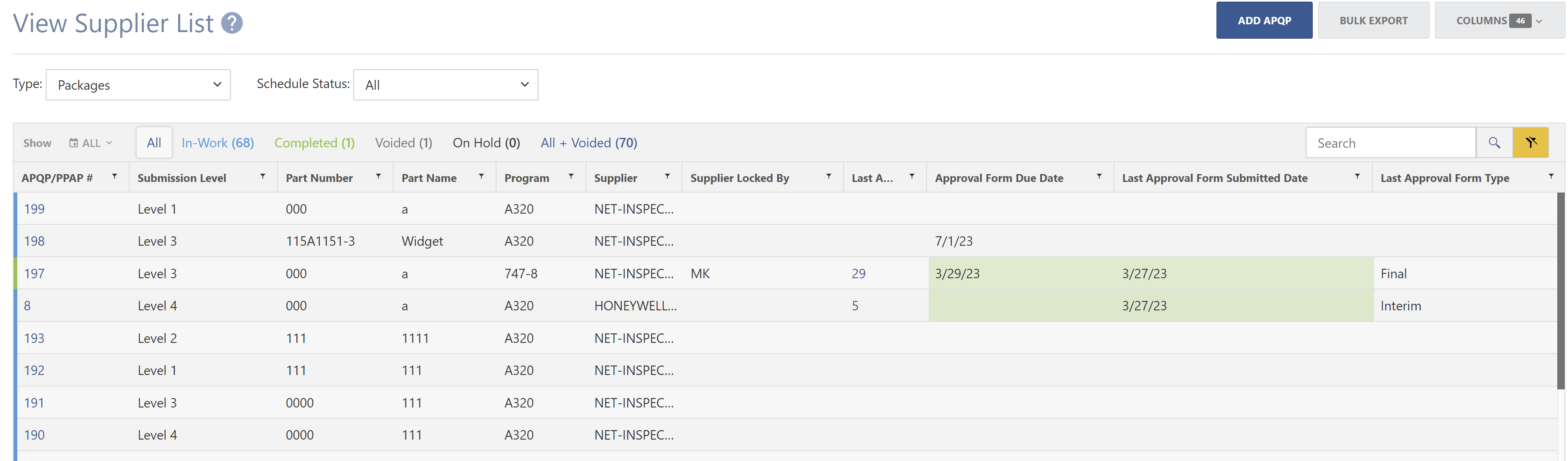Click the HONEYWELL... supplier cell
This screenshot has width=1568, height=461.
(x=636, y=306)
